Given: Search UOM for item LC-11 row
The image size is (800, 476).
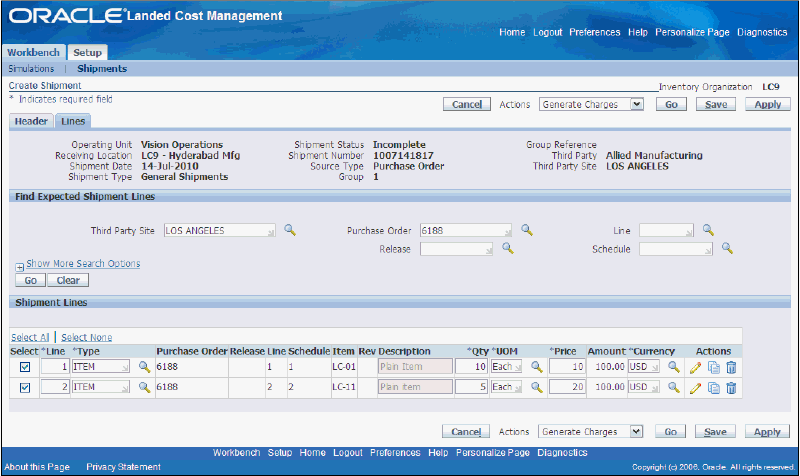Looking at the screenshot, I should (536, 387).
